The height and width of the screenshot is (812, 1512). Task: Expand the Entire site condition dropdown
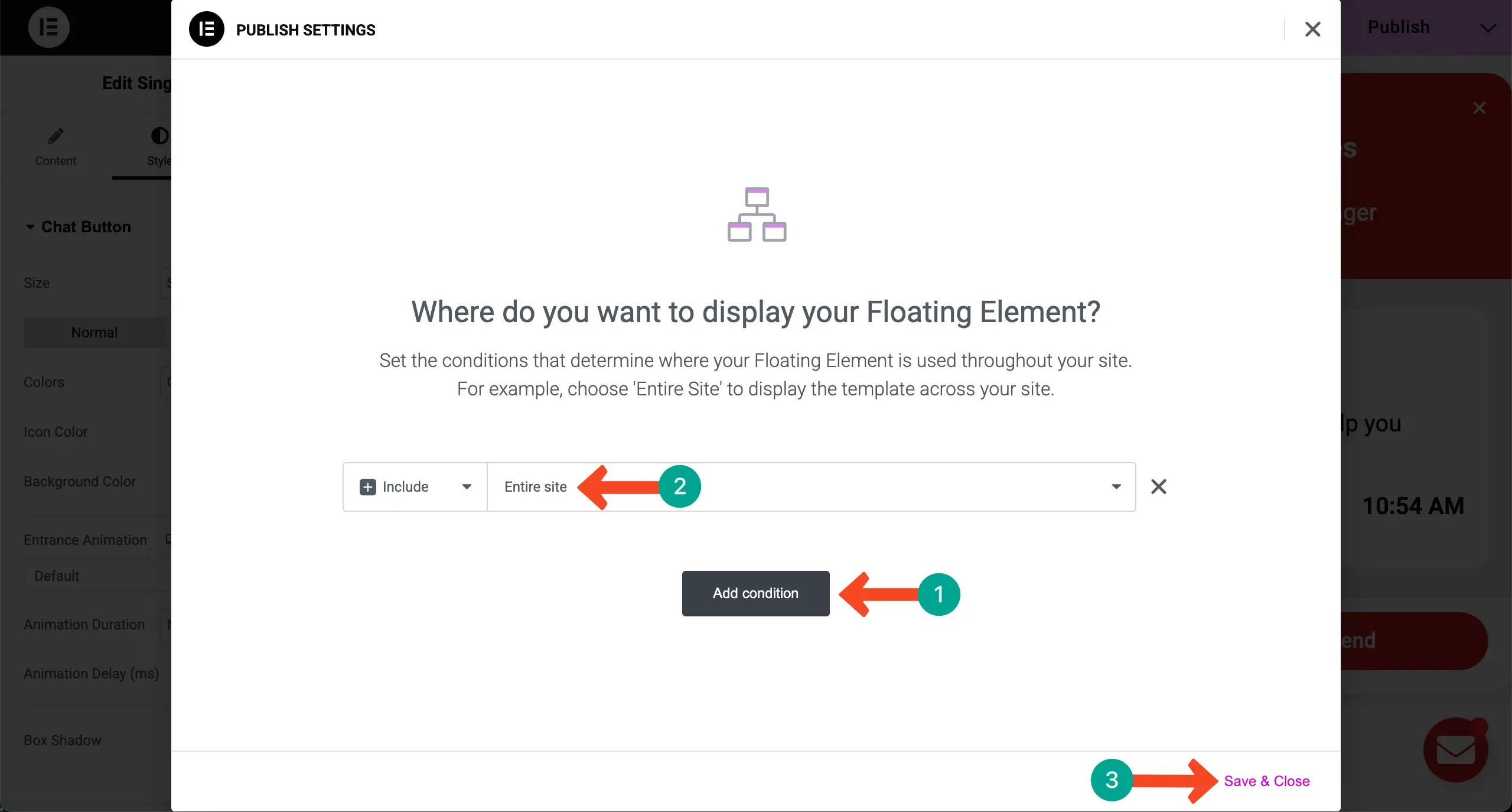[x=1116, y=487]
